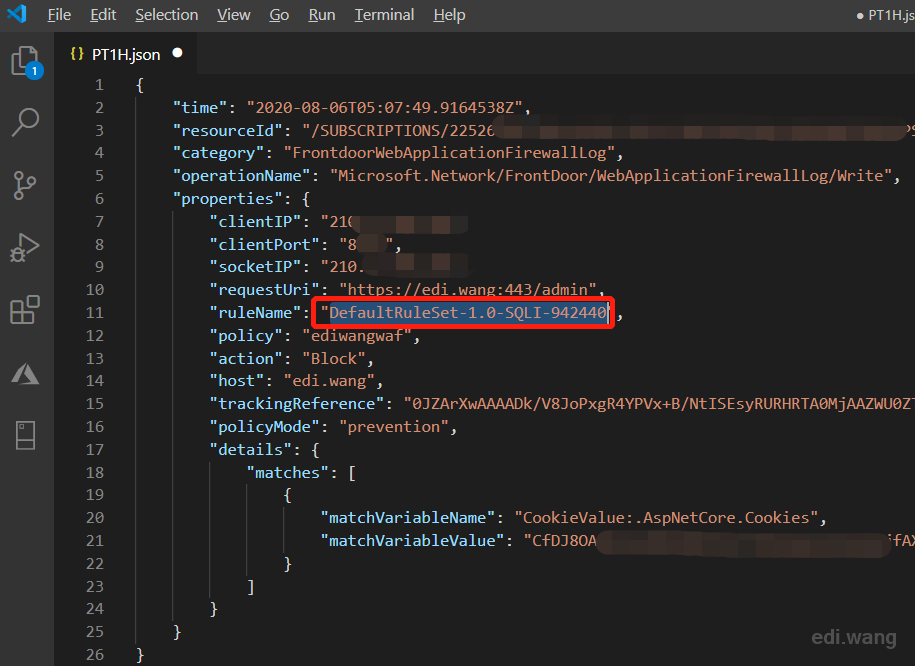Open the File menu
Image resolution: width=915 pixels, height=666 pixels.
coord(59,15)
